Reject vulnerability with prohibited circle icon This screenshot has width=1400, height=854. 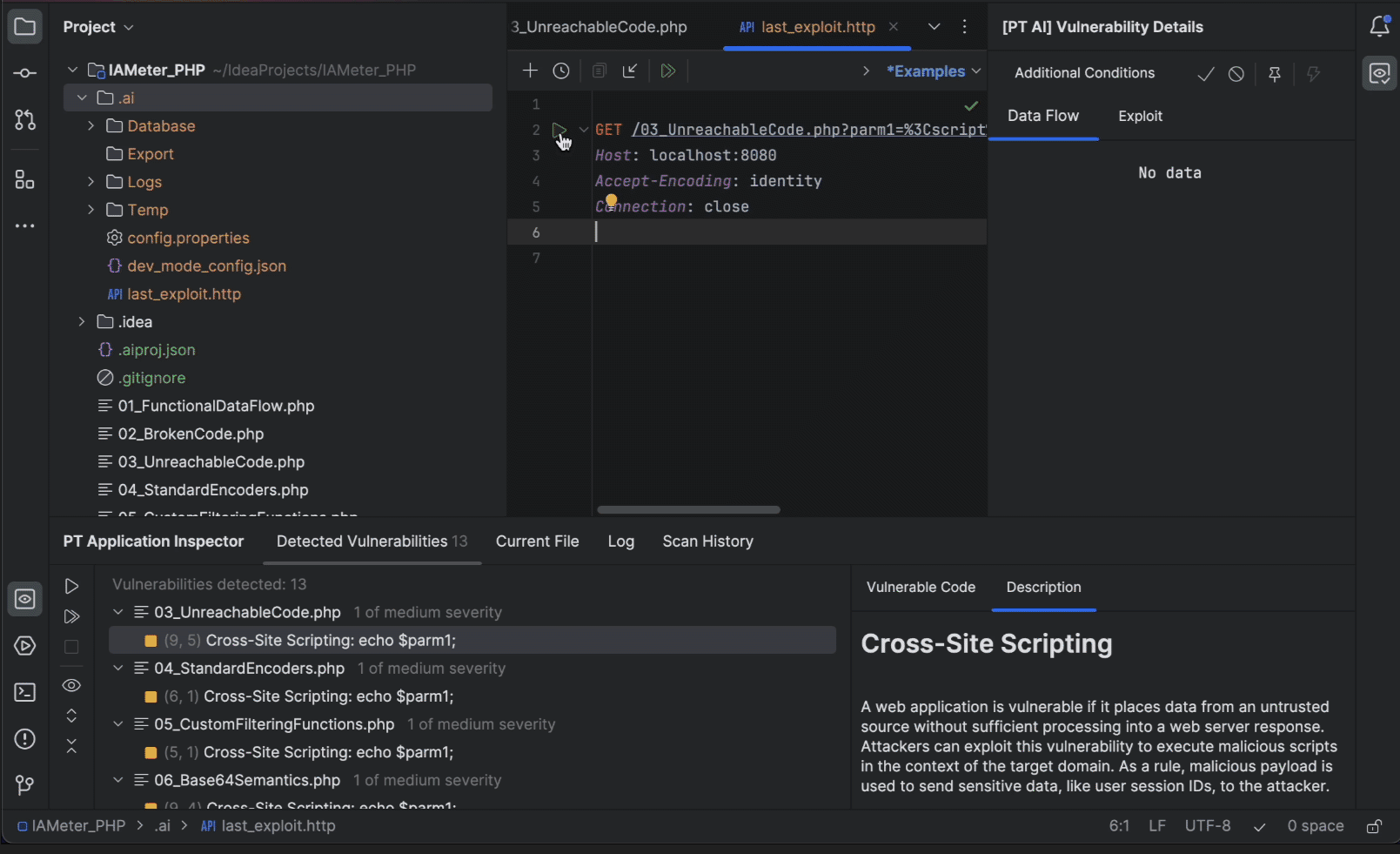tap(1236, 74)
